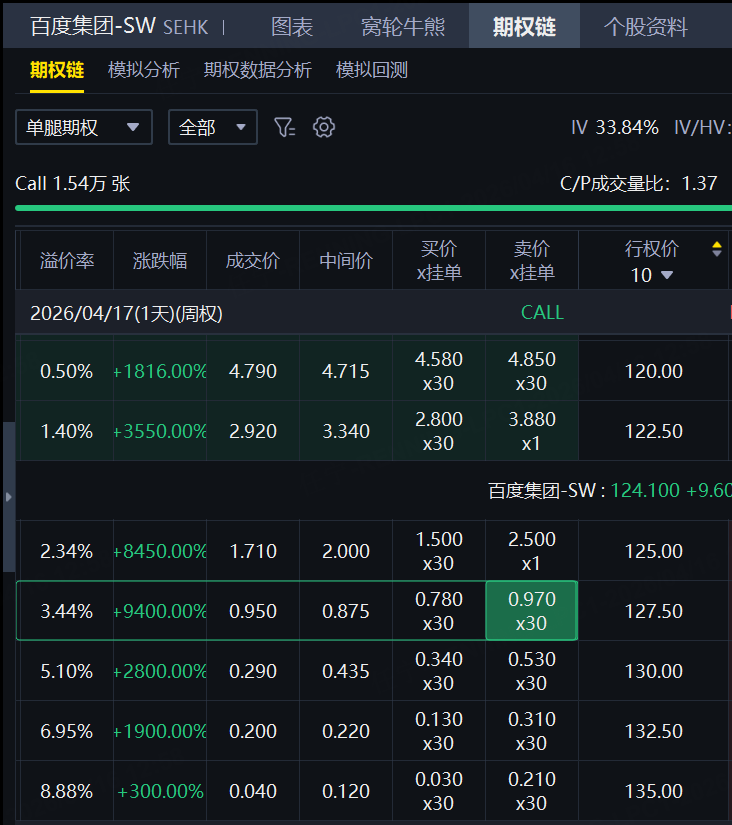Click bid price 4.580 for 120.00 strike
732x825 pixels.
(x=438, y=370)
